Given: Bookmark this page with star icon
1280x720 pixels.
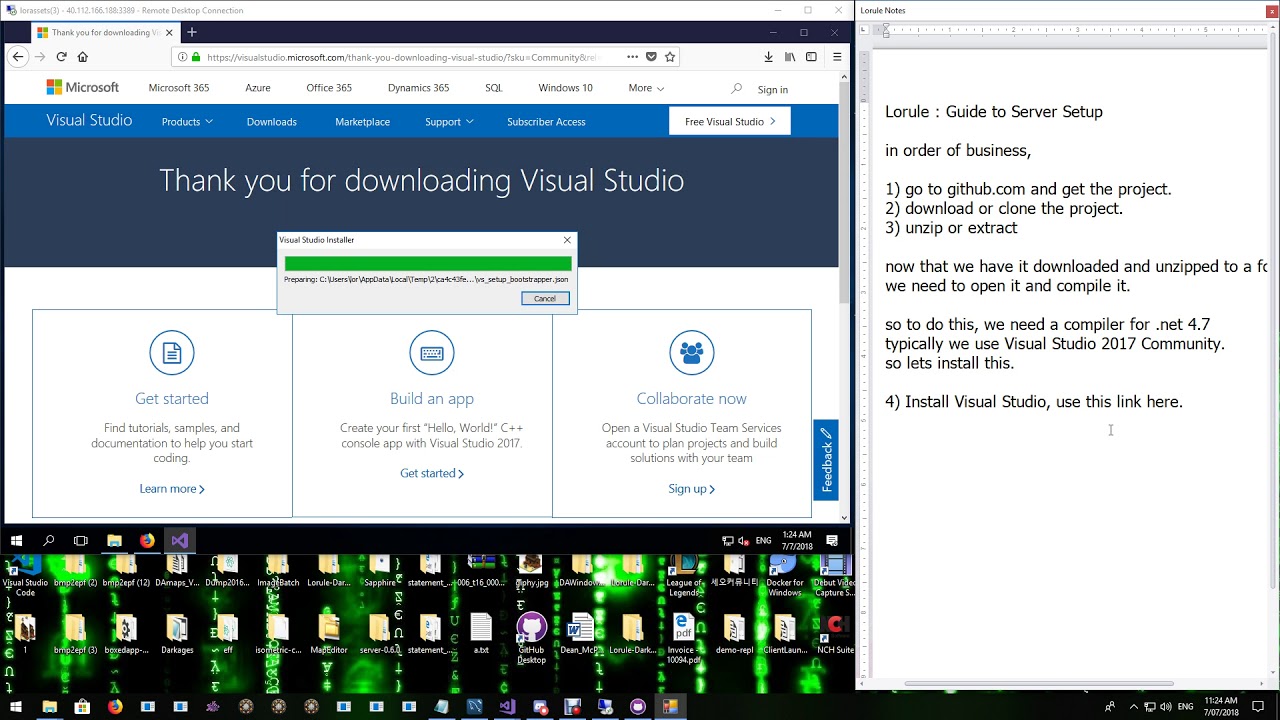Looking at the screenshot, I should click(x=670, y=57).
